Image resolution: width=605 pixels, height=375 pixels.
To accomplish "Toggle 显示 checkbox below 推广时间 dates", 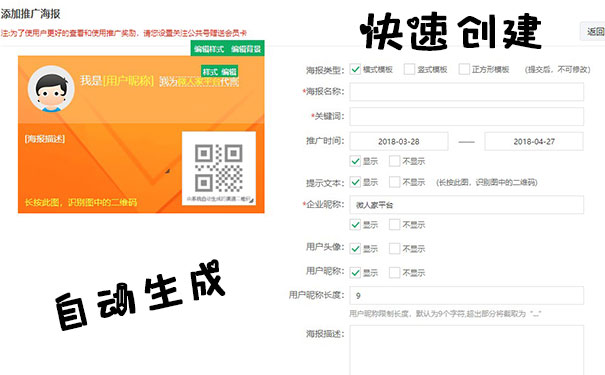I will (355, 161).
